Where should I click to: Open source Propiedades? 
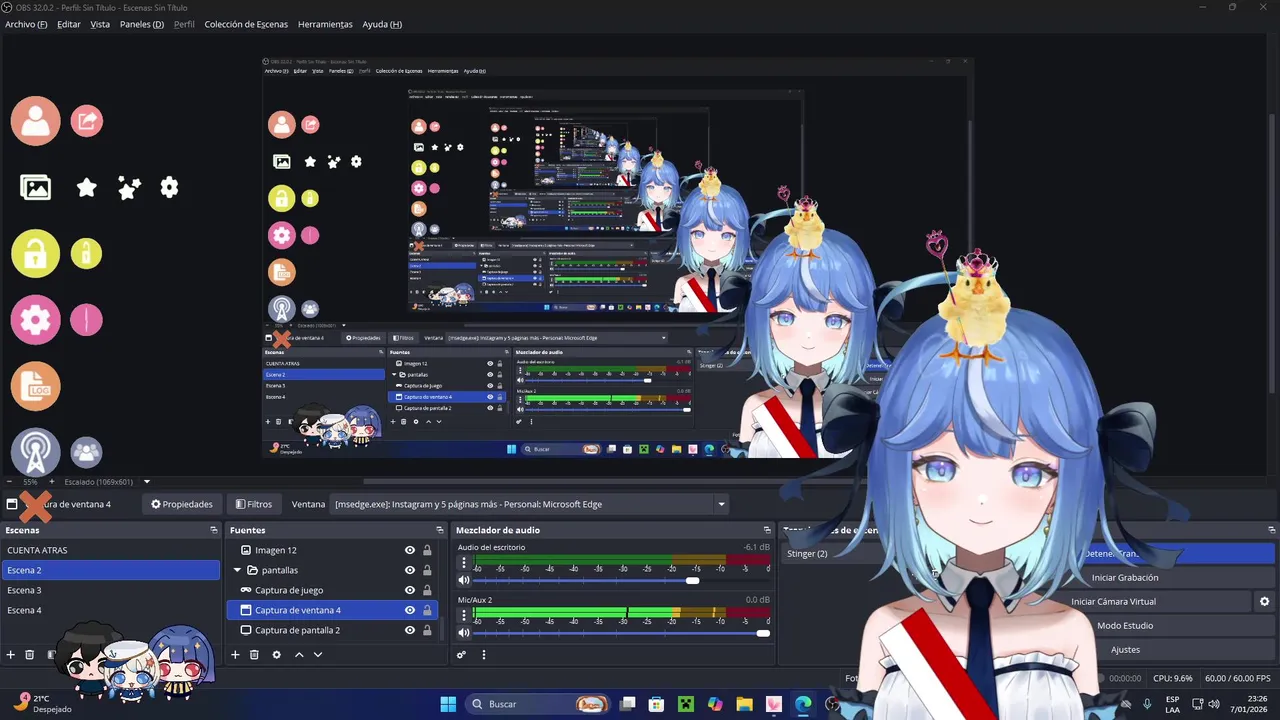(182, 504)
